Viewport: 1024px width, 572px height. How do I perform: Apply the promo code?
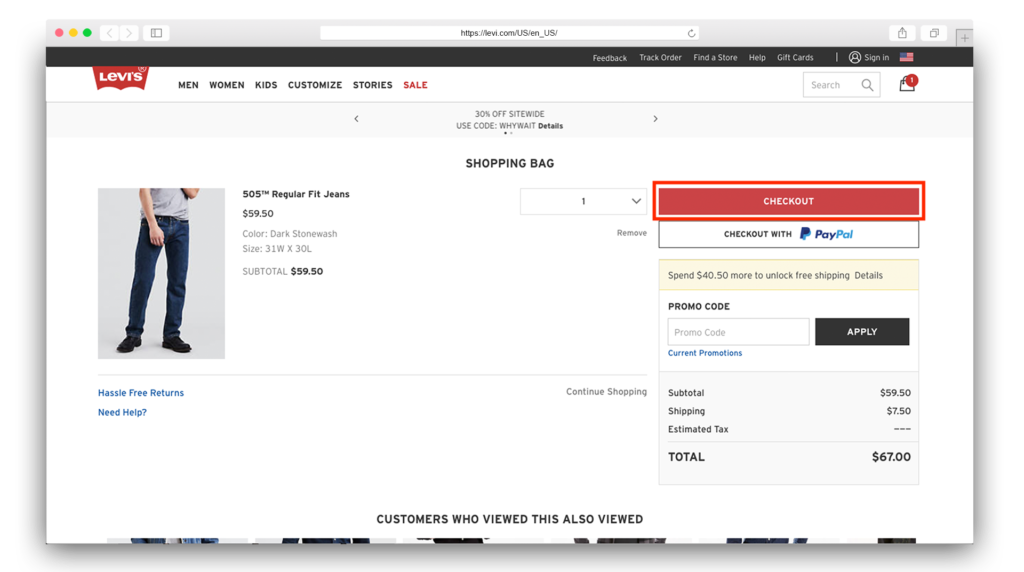[861, 332]
